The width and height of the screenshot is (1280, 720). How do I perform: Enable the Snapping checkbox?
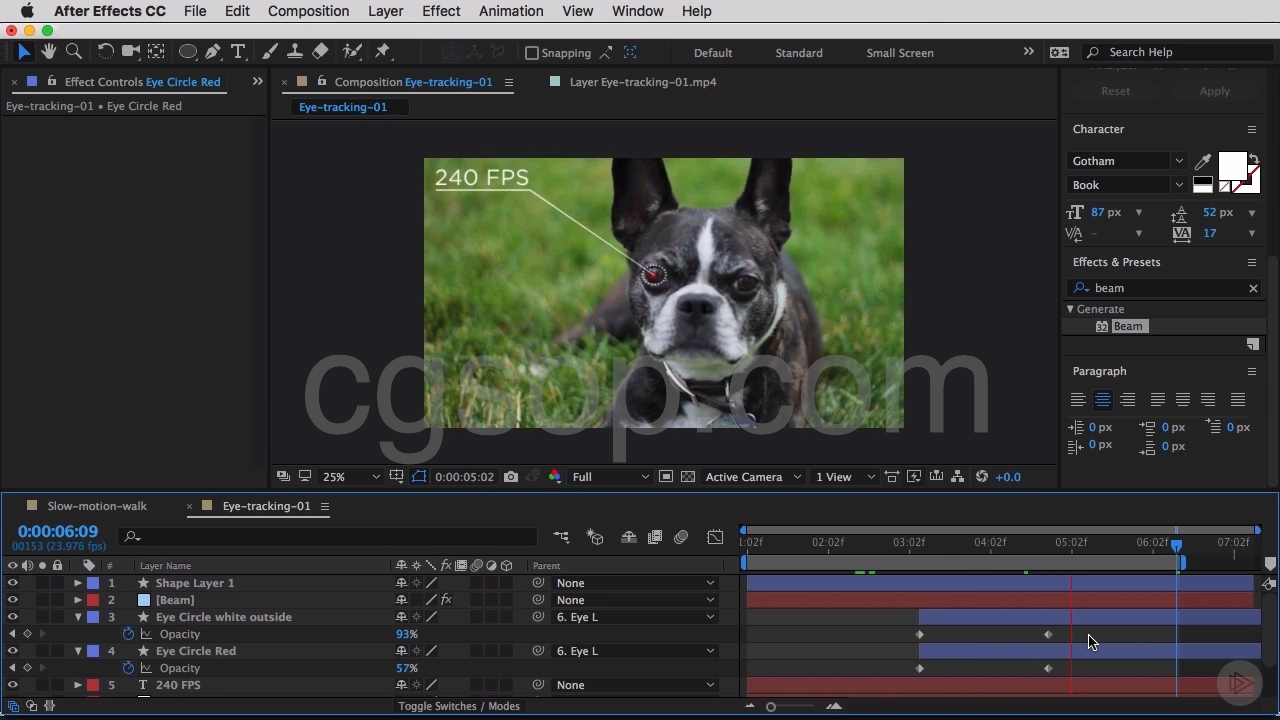coord(532,53)
